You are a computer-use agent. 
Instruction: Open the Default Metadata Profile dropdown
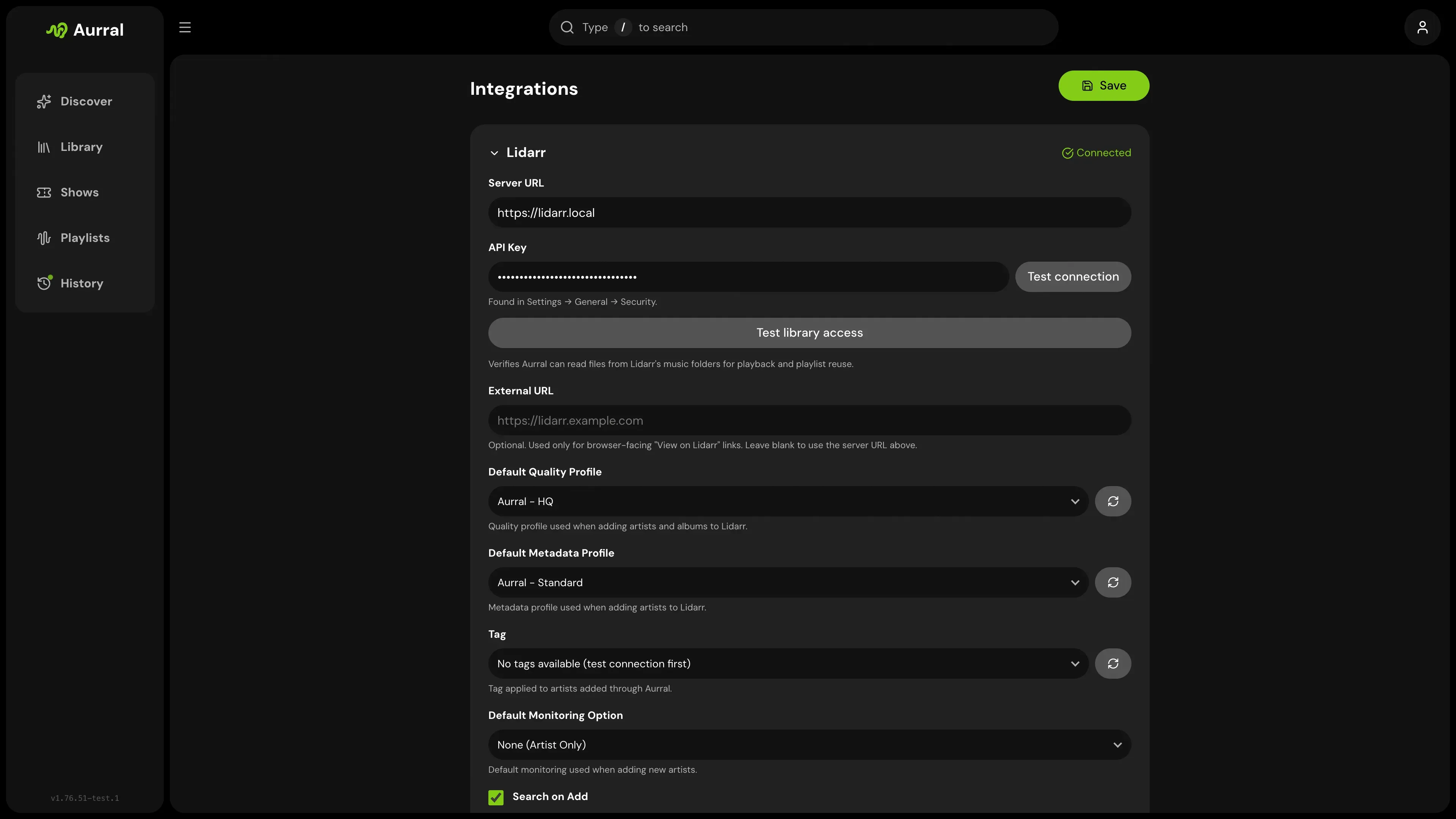click(x=788, y=583)
